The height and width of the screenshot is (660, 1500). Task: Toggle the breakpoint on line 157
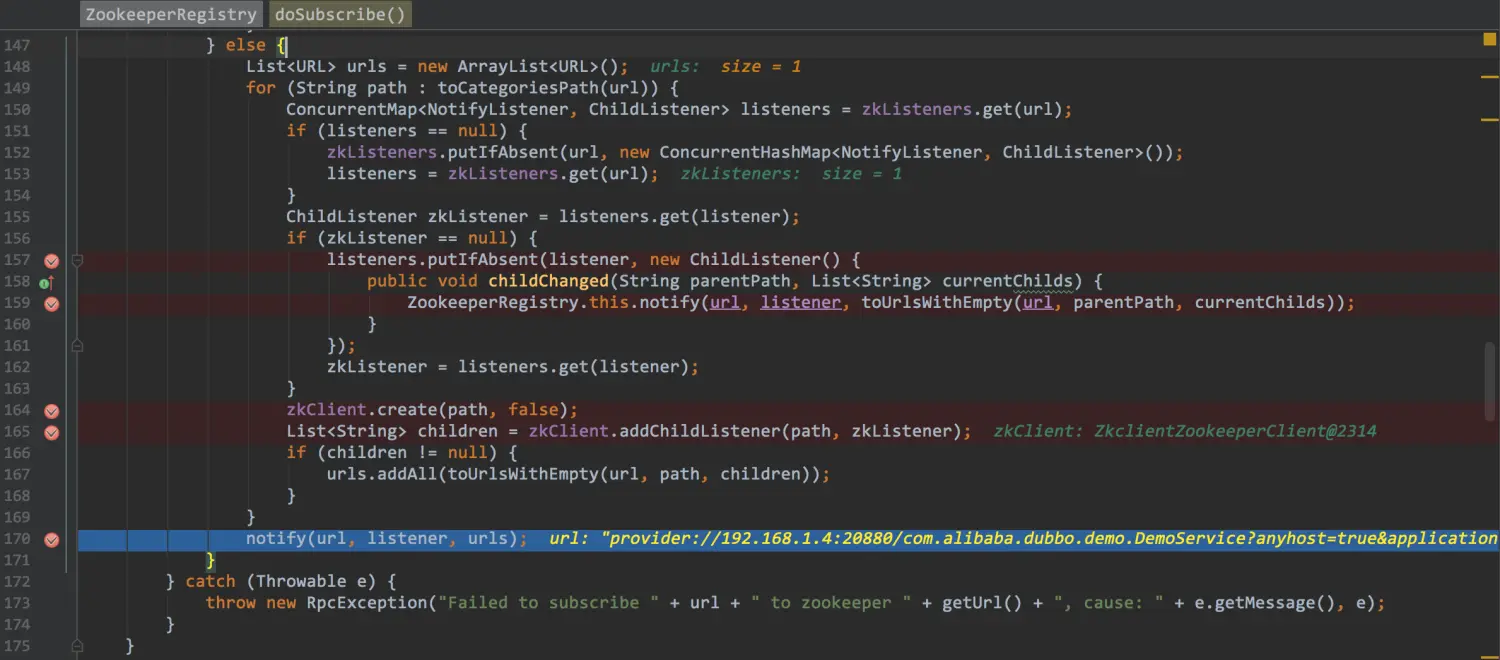click(52, 261)
